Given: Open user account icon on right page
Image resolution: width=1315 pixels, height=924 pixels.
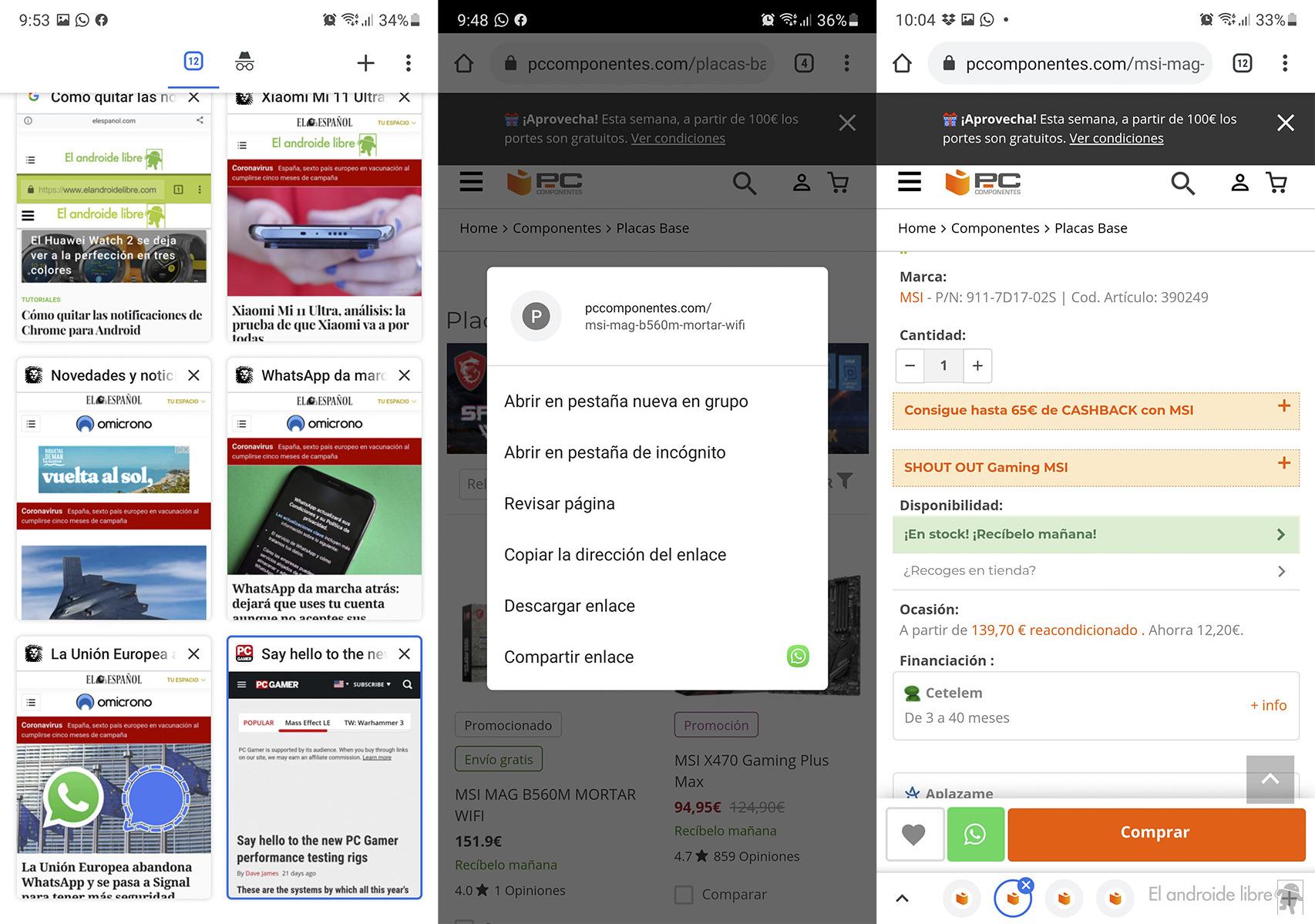Looking at the screenshot, I should tap(1239, 183).
